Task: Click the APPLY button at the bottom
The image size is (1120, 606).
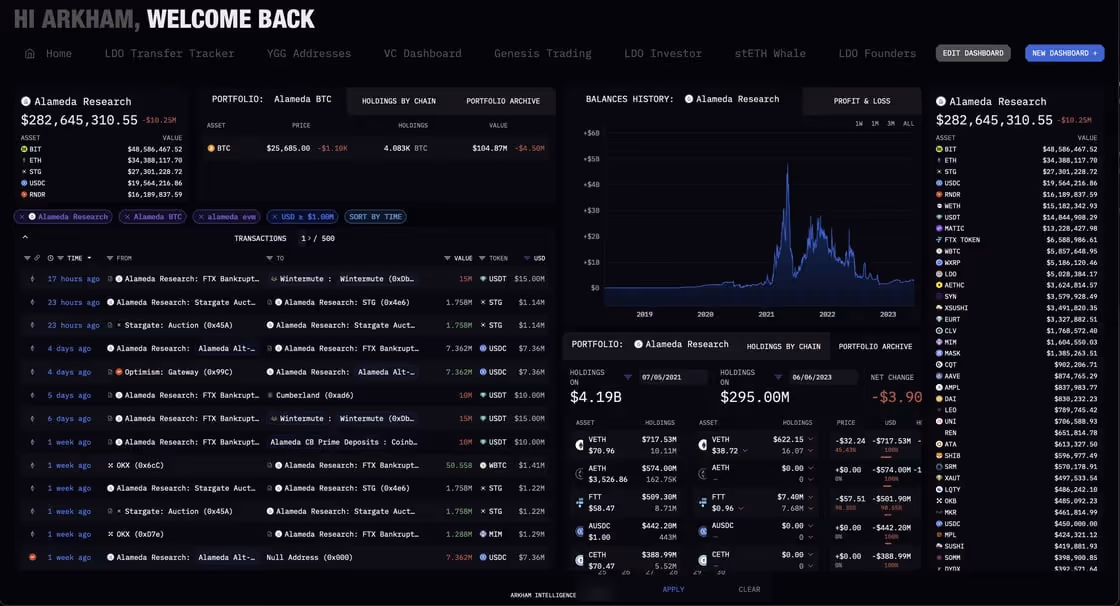Action: click(x=673, y=589)
